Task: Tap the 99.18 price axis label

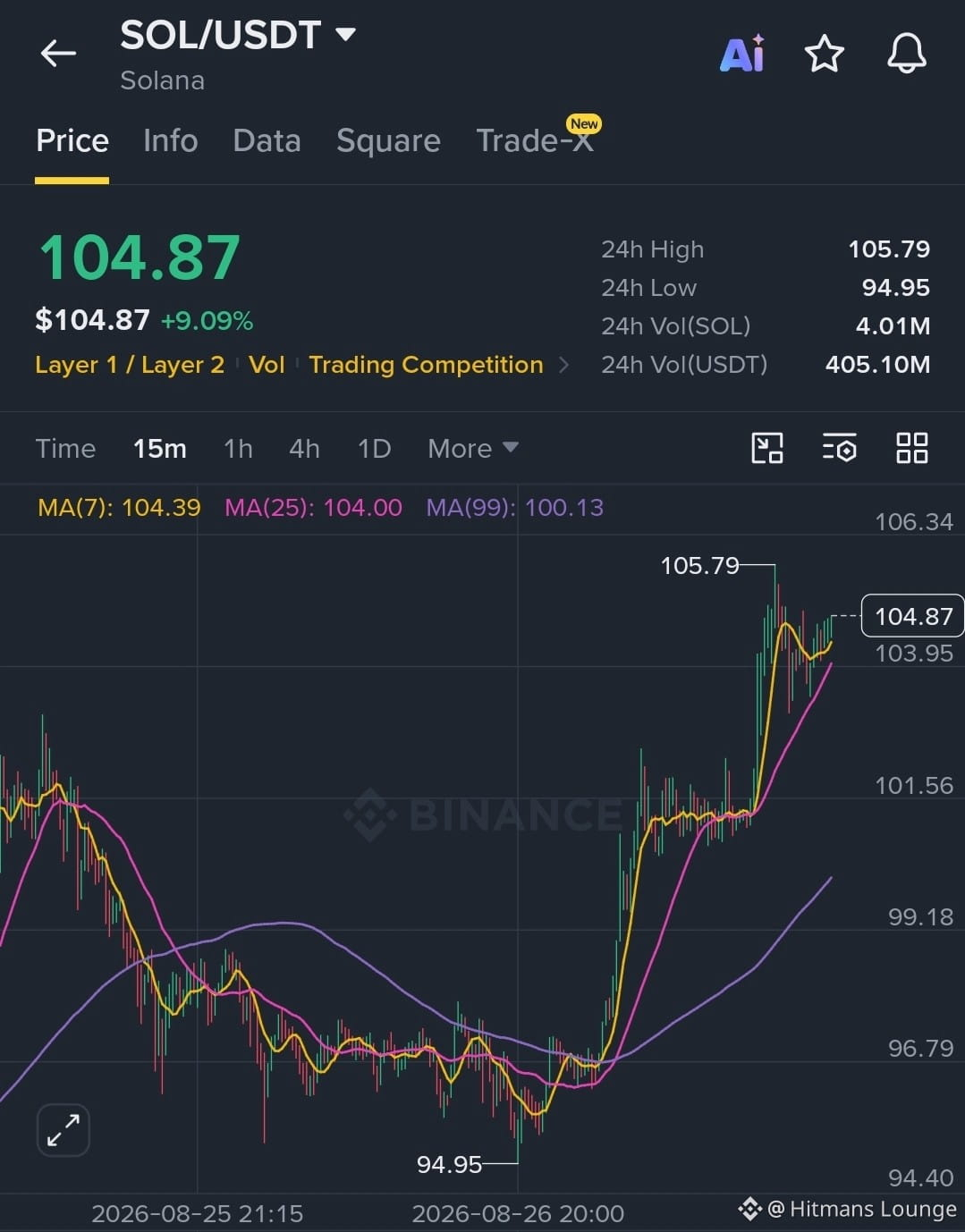Action: [920, 917]
